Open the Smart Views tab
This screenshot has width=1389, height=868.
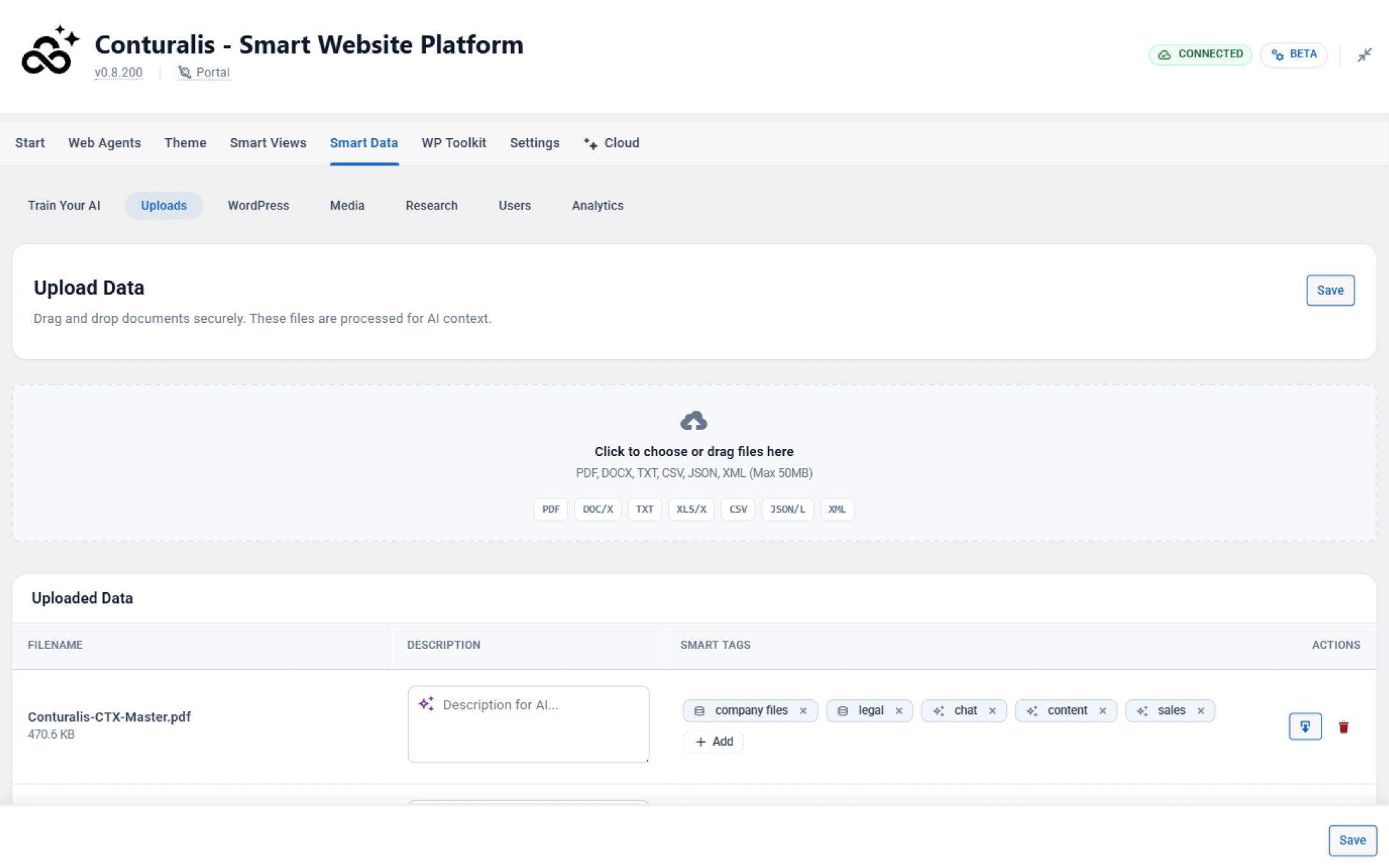tap(268, 143)
